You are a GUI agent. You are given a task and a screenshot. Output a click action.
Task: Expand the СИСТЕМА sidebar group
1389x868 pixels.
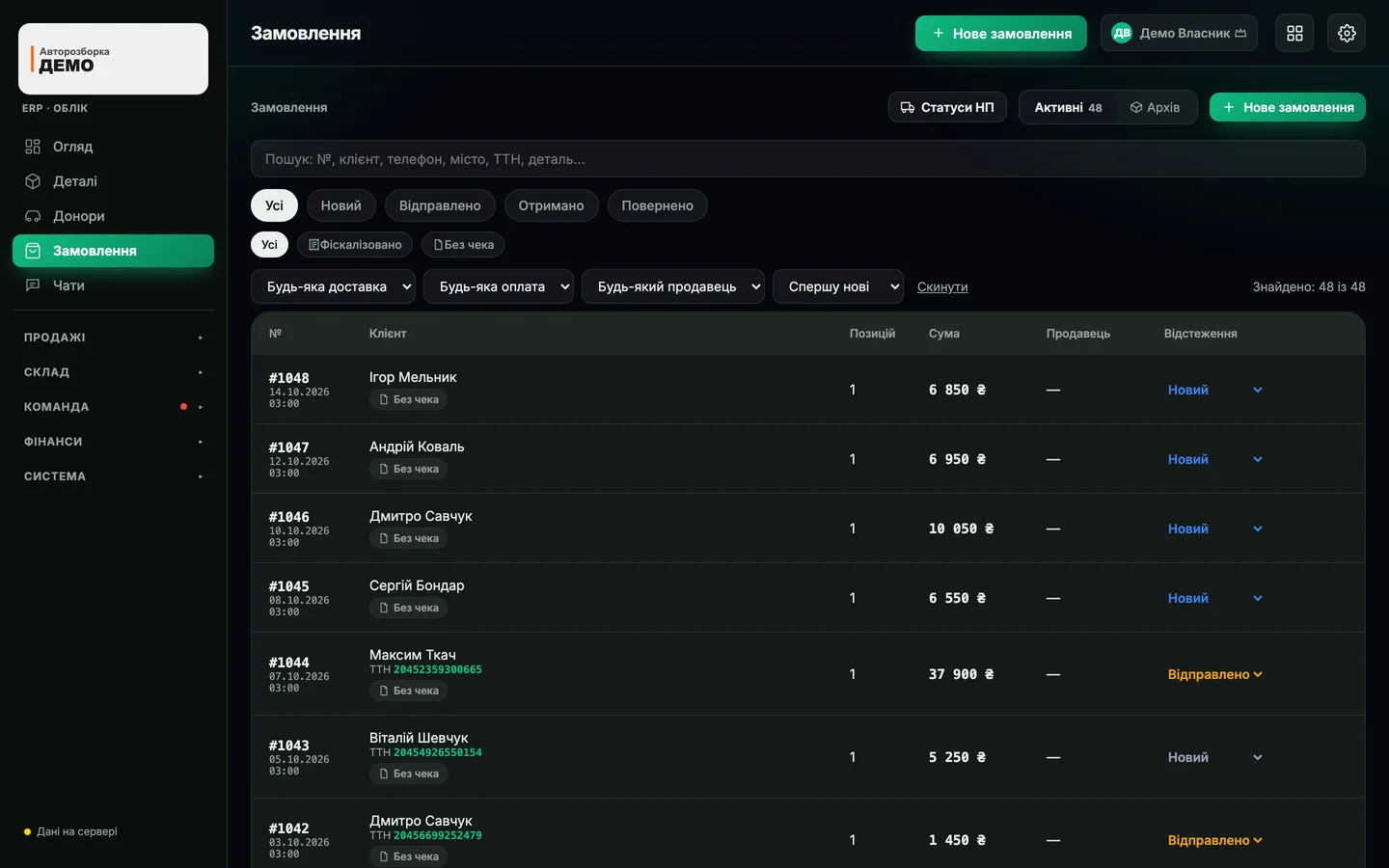point(113,476)
